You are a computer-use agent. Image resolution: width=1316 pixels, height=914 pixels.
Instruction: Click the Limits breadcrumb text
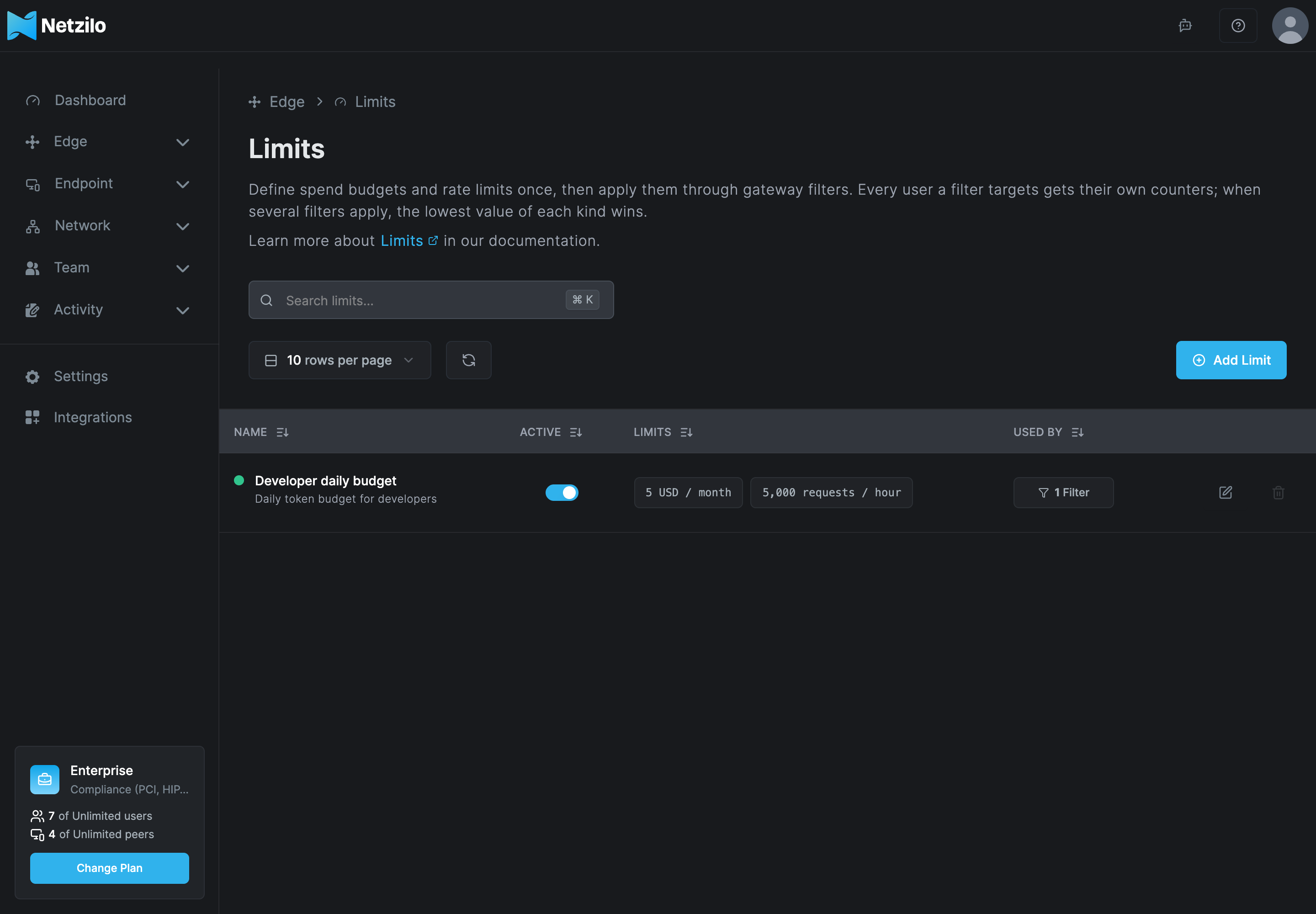375,102
